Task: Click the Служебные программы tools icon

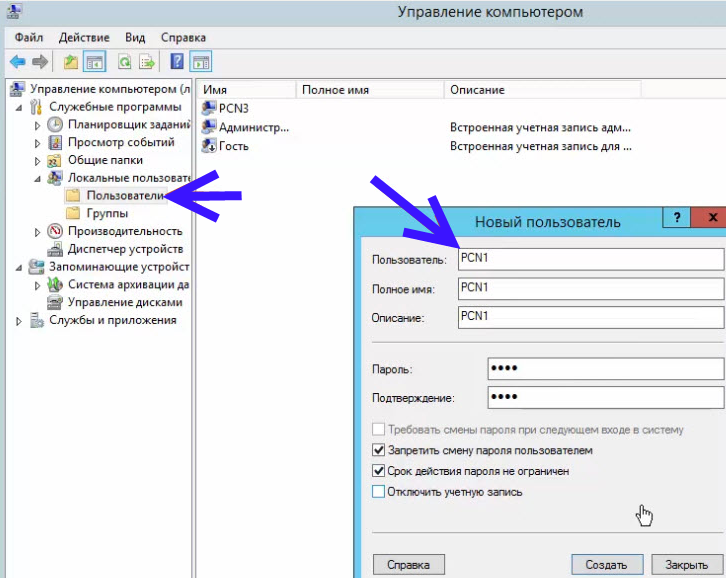Action: (x=36, y=107)
